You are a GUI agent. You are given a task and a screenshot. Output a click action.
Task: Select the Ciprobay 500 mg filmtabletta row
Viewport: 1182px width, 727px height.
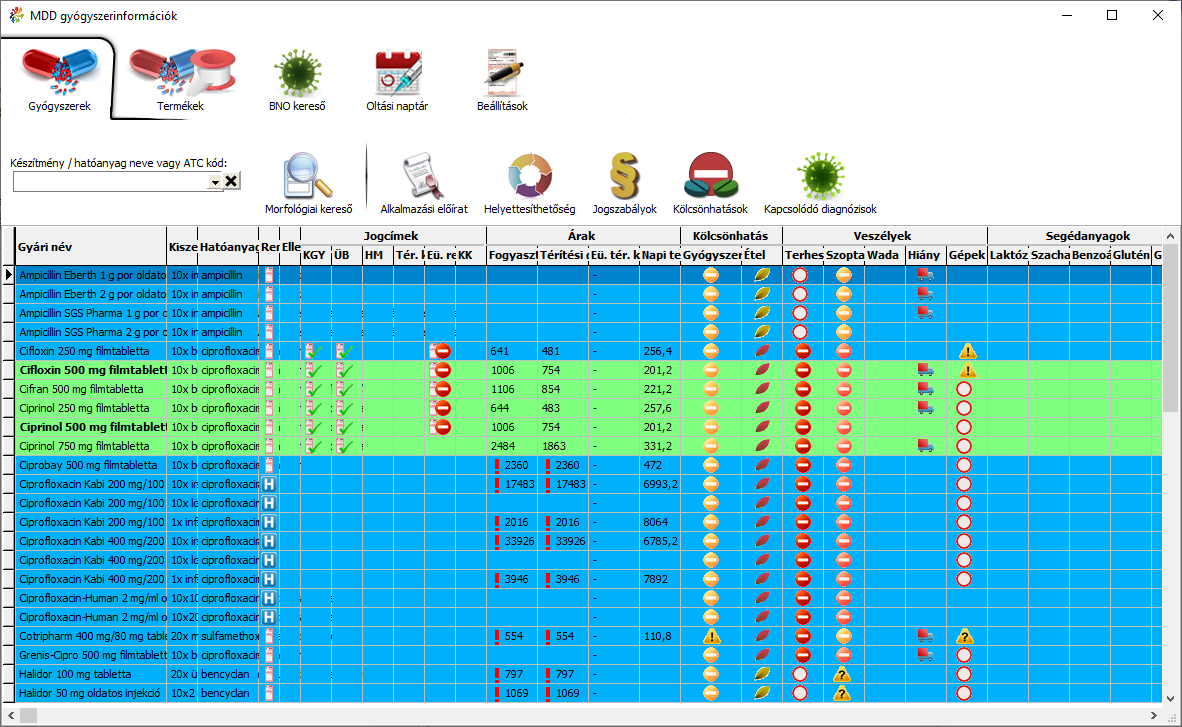[588, 465]
